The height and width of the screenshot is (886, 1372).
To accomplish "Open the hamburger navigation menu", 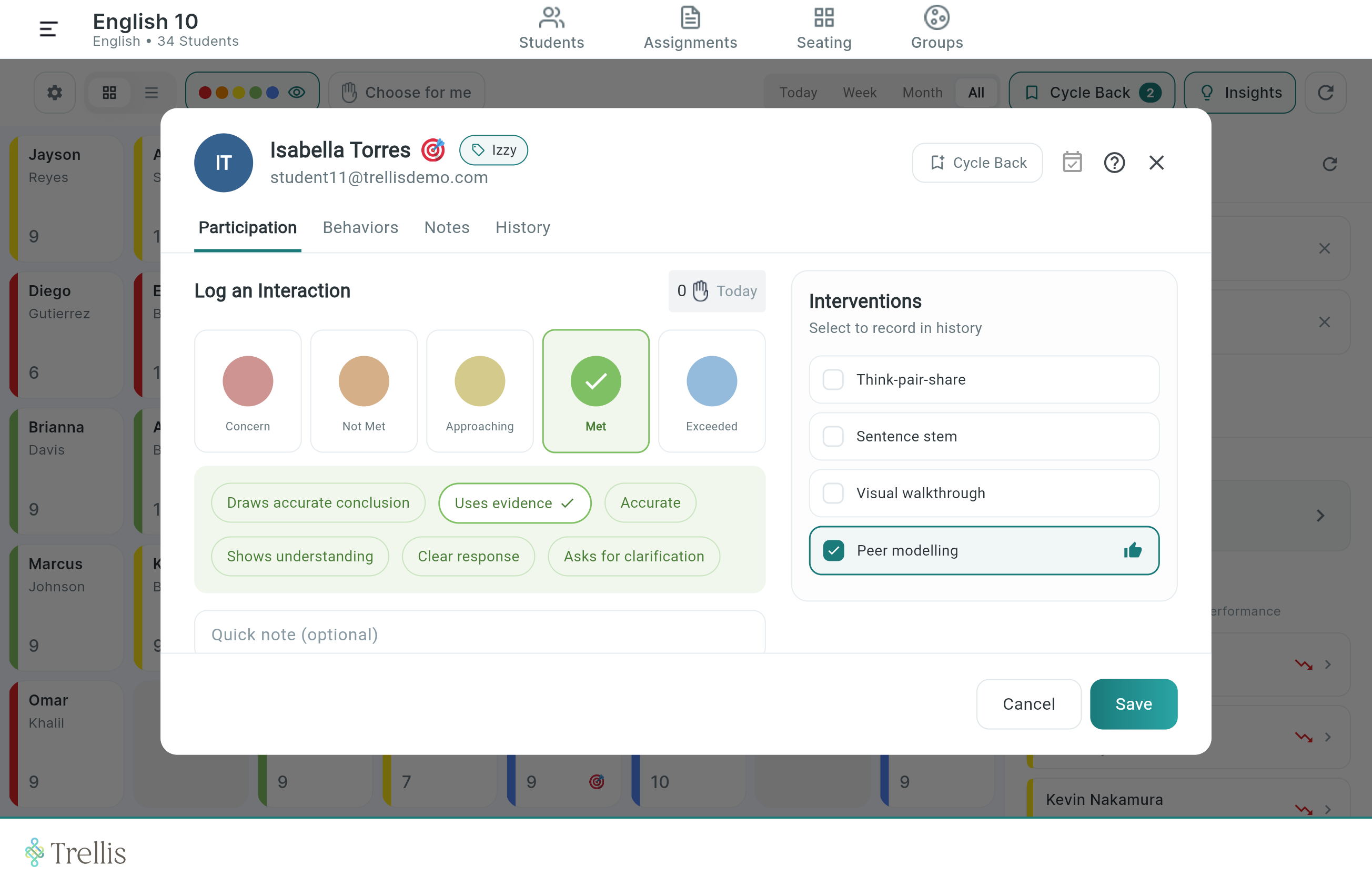I will [48, 29].
